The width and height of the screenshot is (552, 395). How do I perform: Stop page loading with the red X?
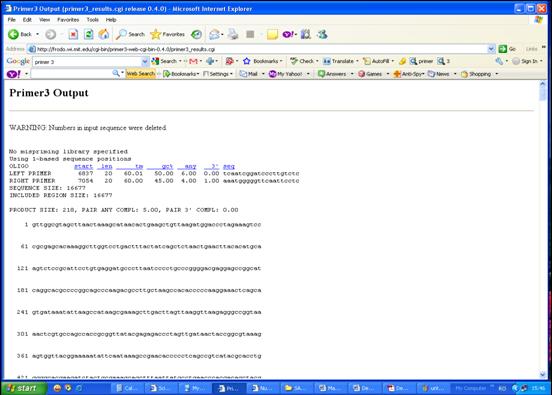coord(73,34)
